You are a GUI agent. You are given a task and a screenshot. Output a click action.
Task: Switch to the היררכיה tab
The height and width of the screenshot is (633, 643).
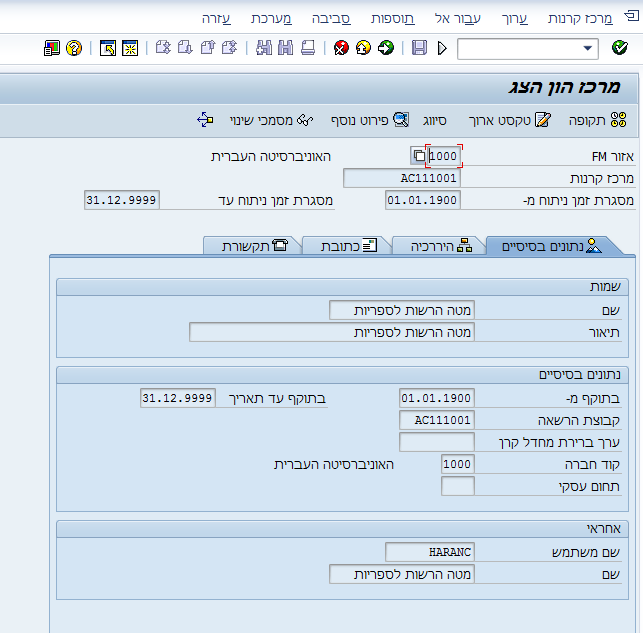tap(441, 246)
